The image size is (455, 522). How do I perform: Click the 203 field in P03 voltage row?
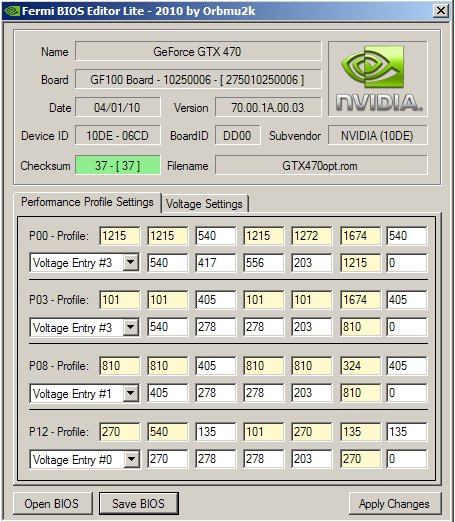[312, 327]
